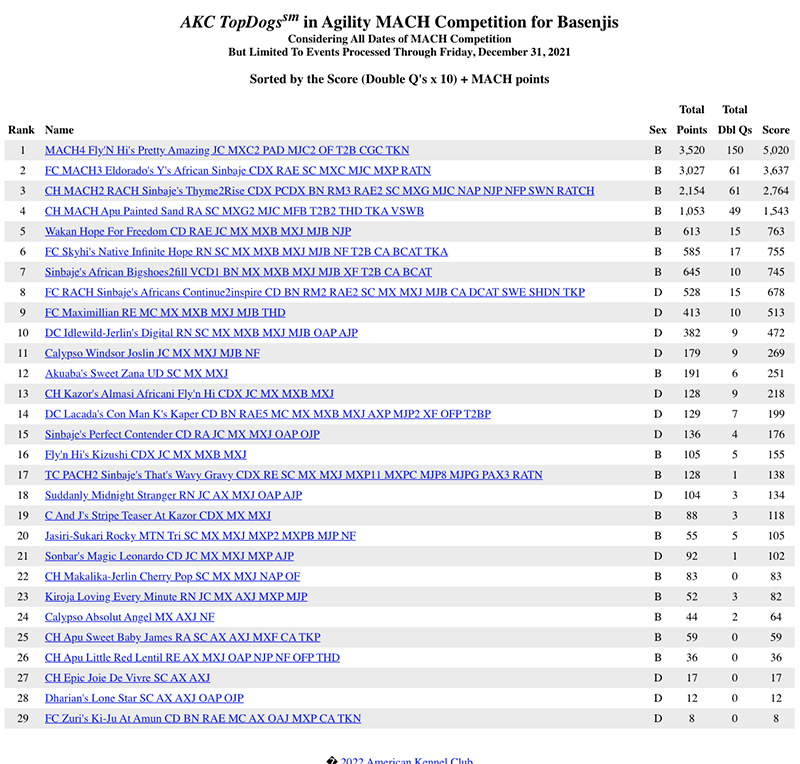Click 2022 American Kennel Club footer link
800x764 pixels.
(406, 760)
